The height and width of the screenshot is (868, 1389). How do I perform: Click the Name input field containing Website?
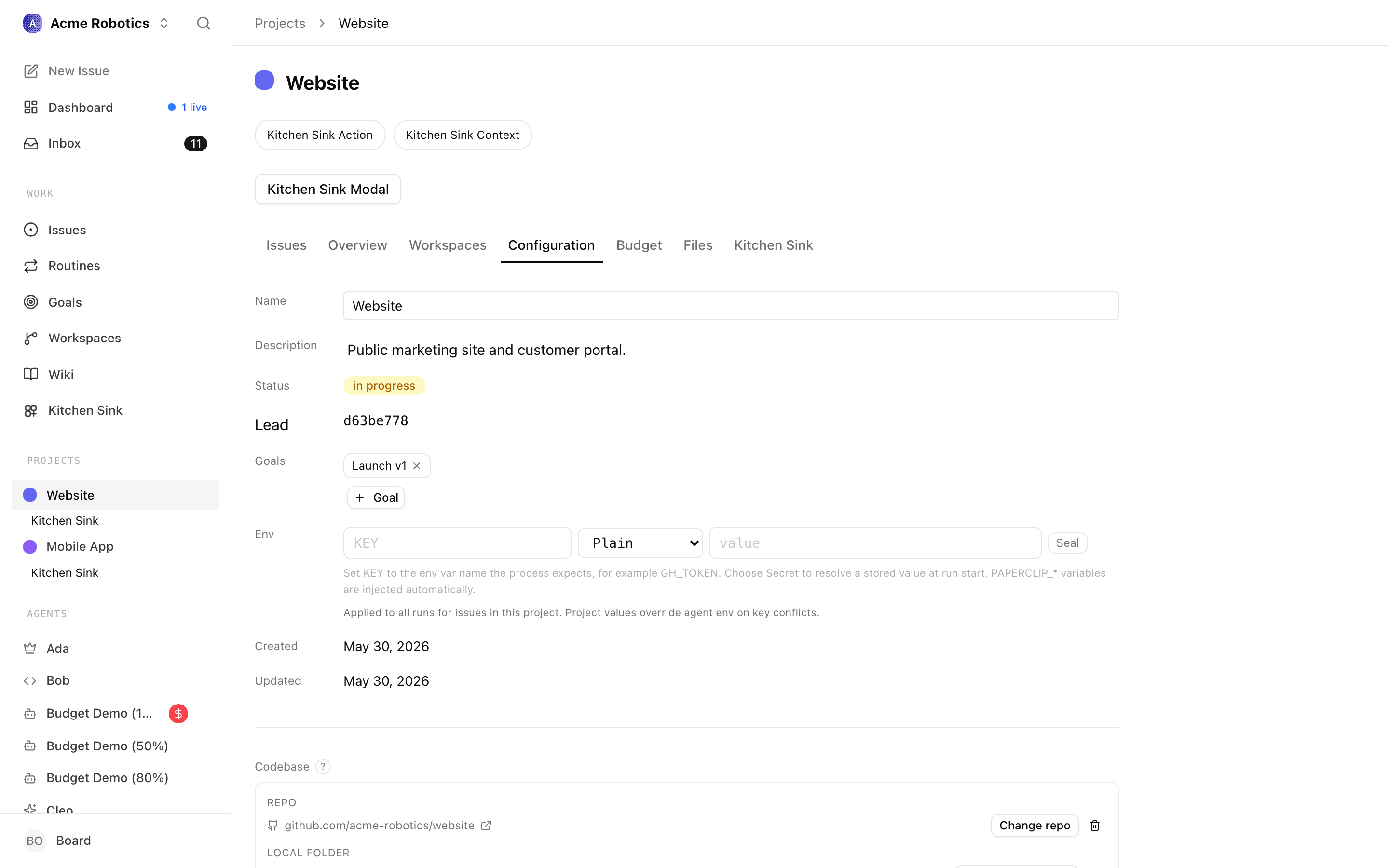tap(731, 306)
